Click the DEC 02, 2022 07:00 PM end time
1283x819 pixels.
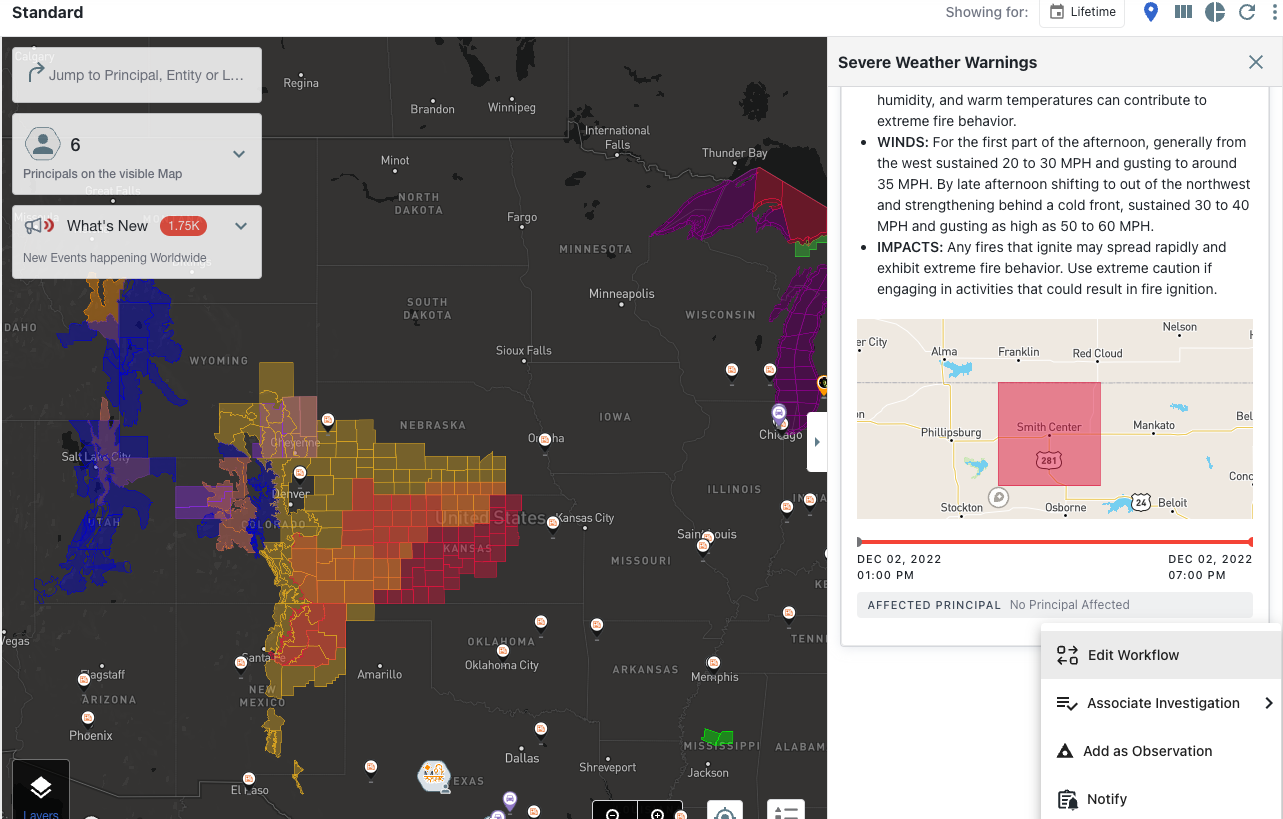click(x=1210, y=567)
